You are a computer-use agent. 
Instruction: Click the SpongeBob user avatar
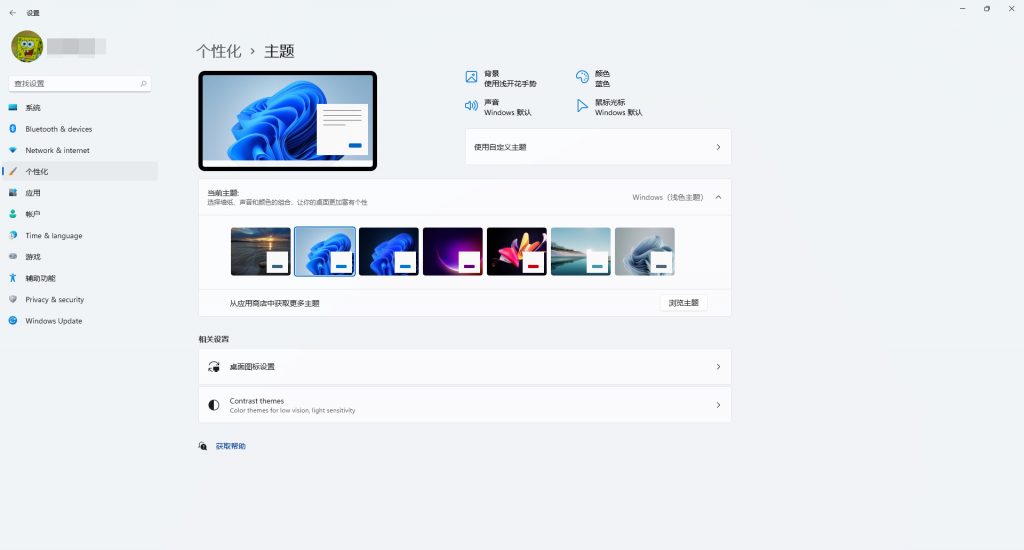27,46
